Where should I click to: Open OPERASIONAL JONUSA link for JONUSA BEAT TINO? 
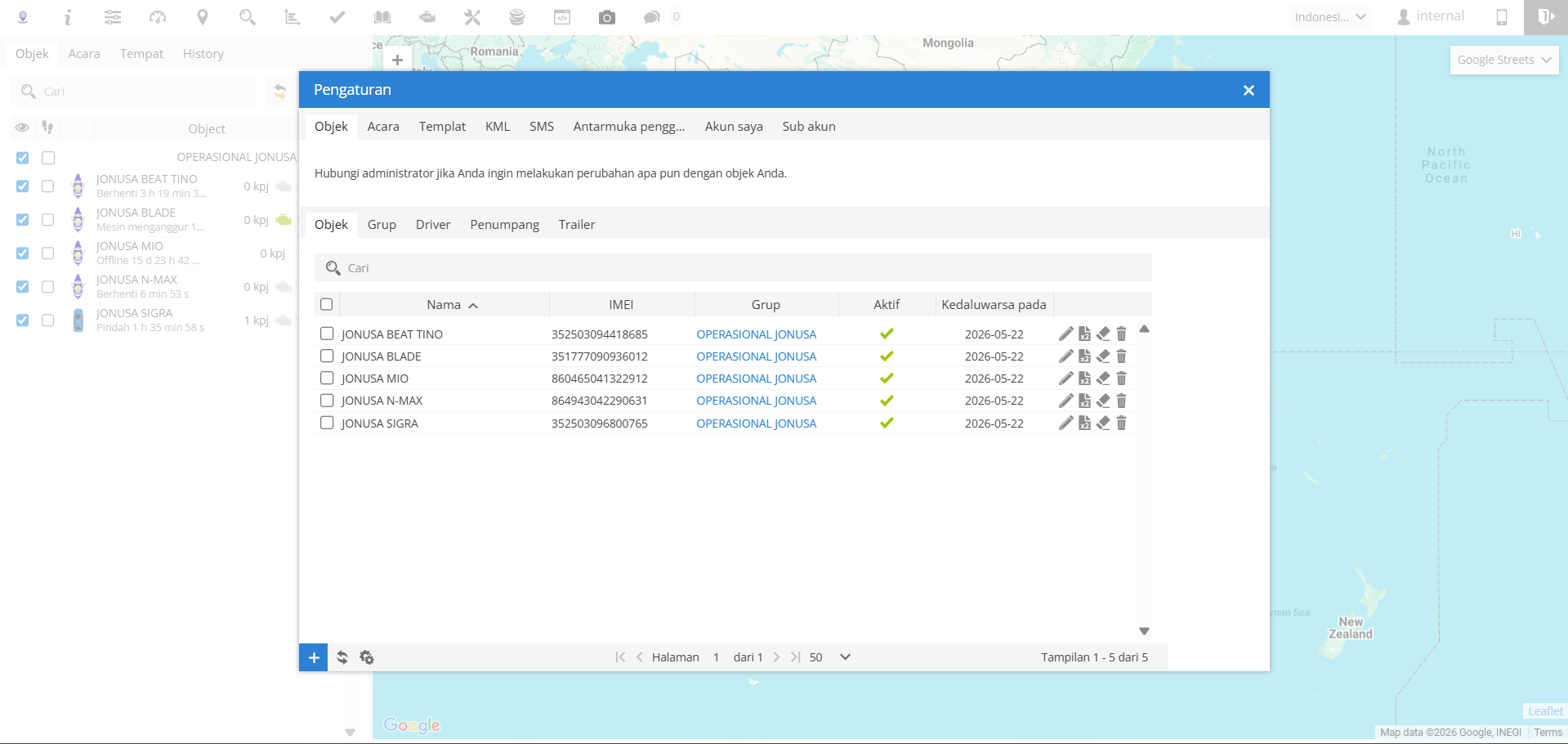coord(757,334)
